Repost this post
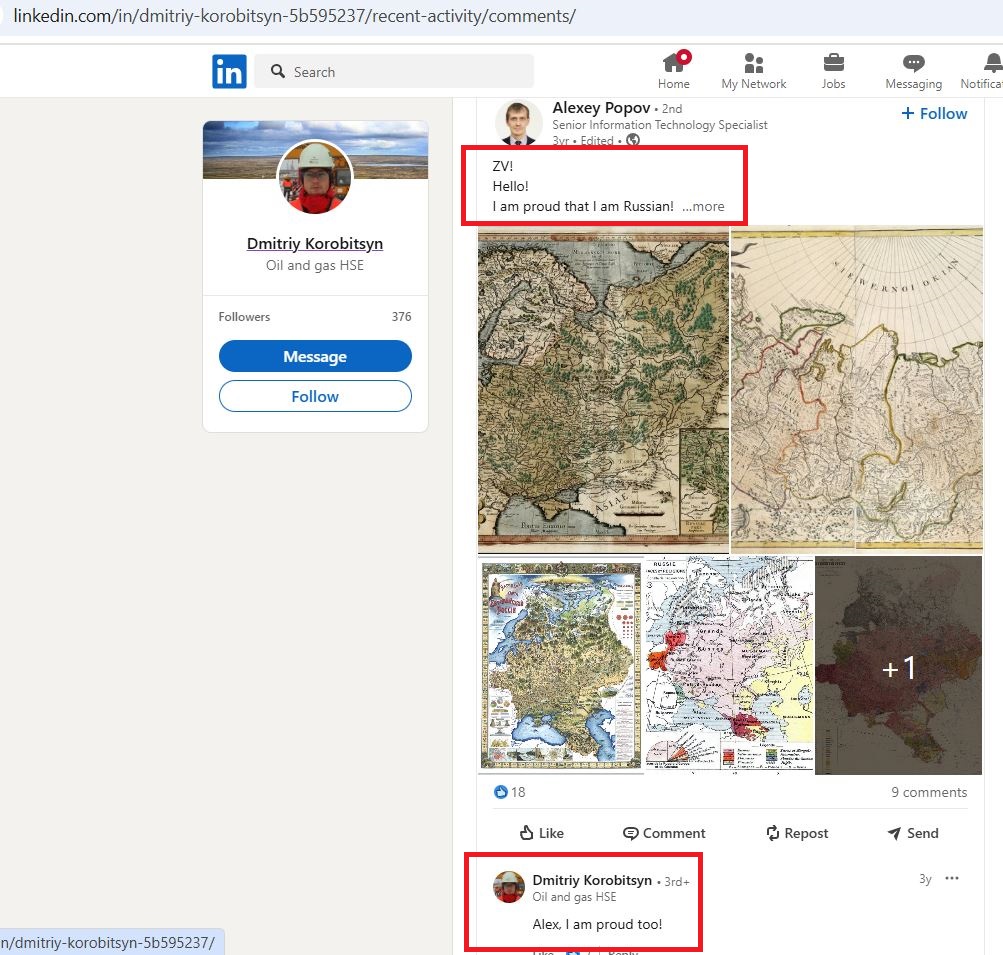The image size is (1003, 955). pos(797,833)
